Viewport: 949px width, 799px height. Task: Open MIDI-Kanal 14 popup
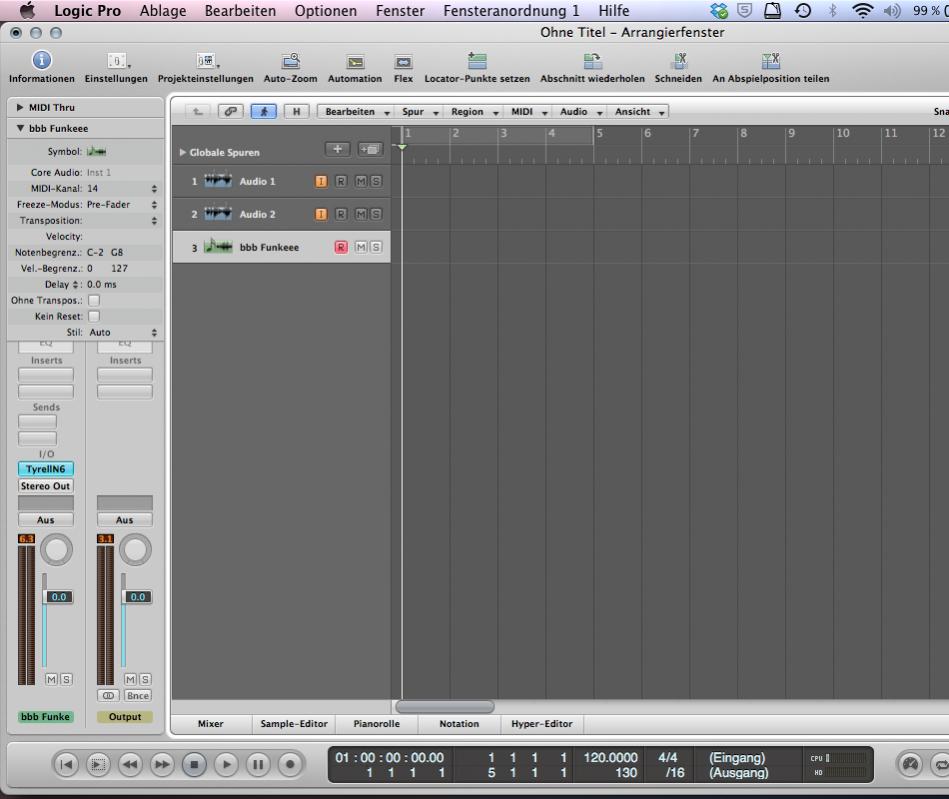(x=121, y=188)
